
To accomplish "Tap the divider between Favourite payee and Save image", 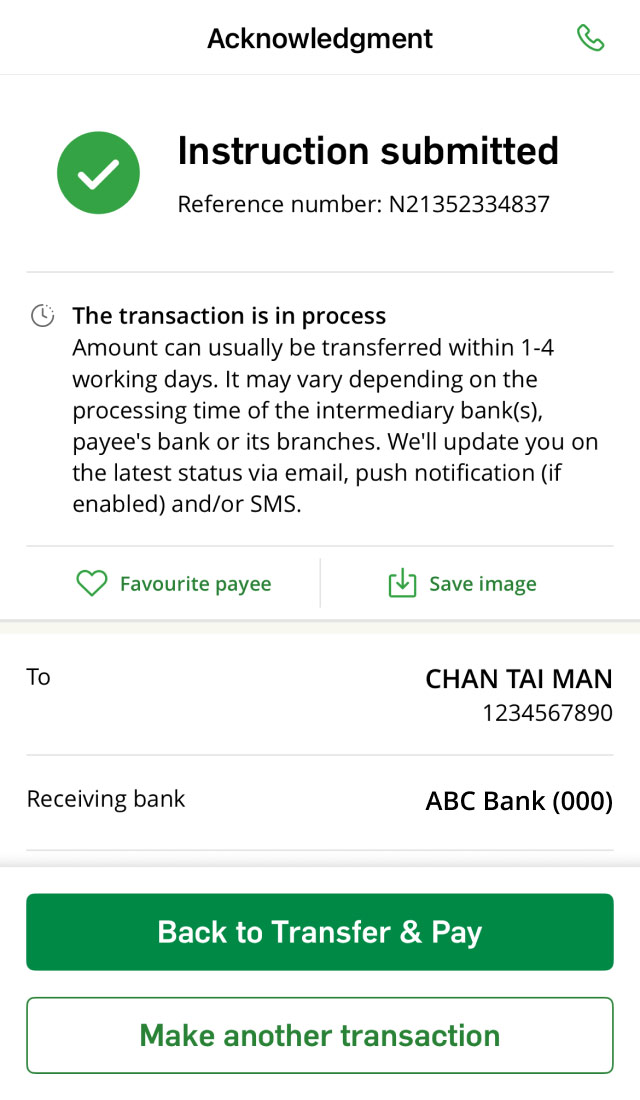I will [x=320, y=583].
